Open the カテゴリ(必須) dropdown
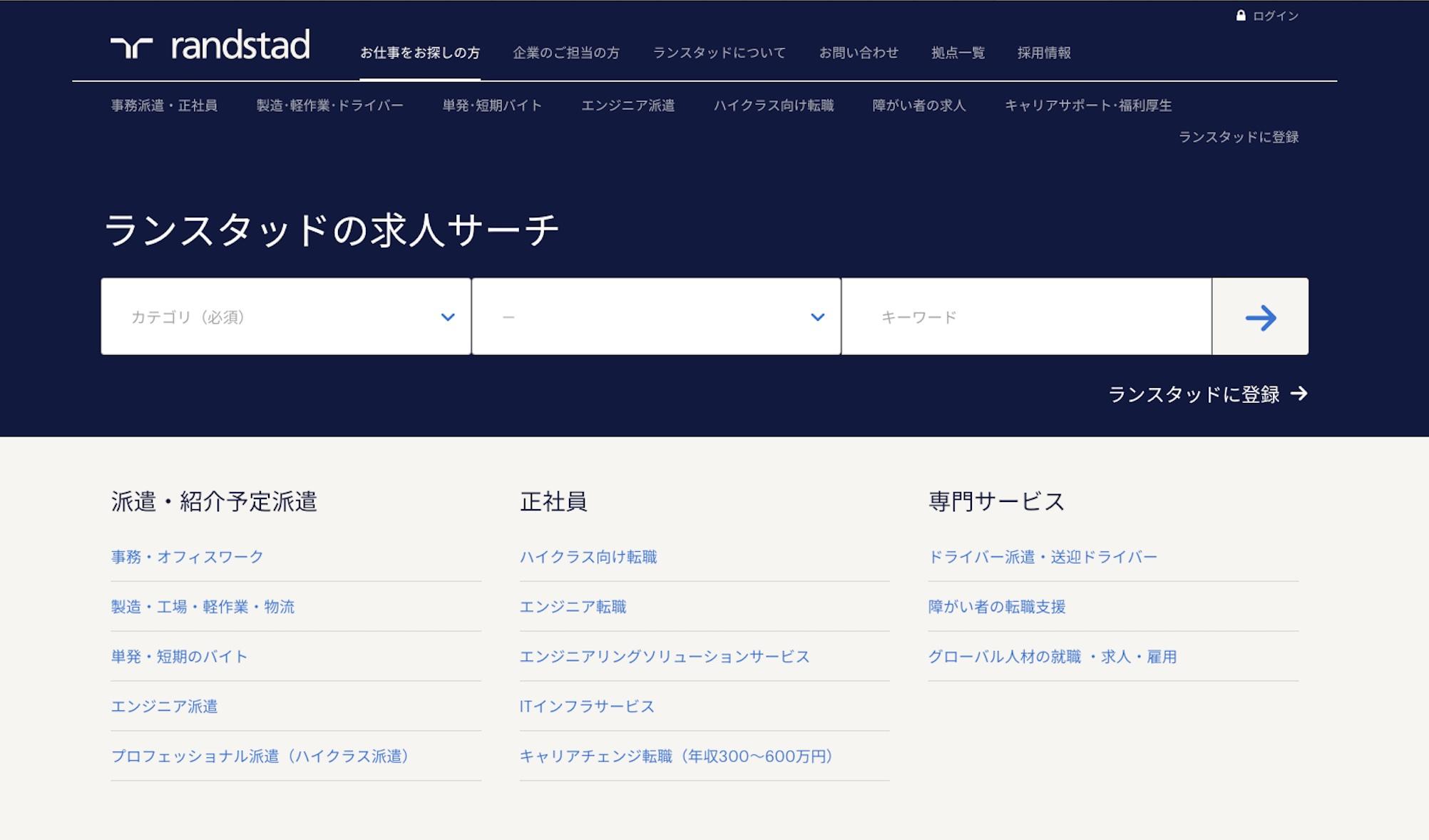 pos(286,317)
